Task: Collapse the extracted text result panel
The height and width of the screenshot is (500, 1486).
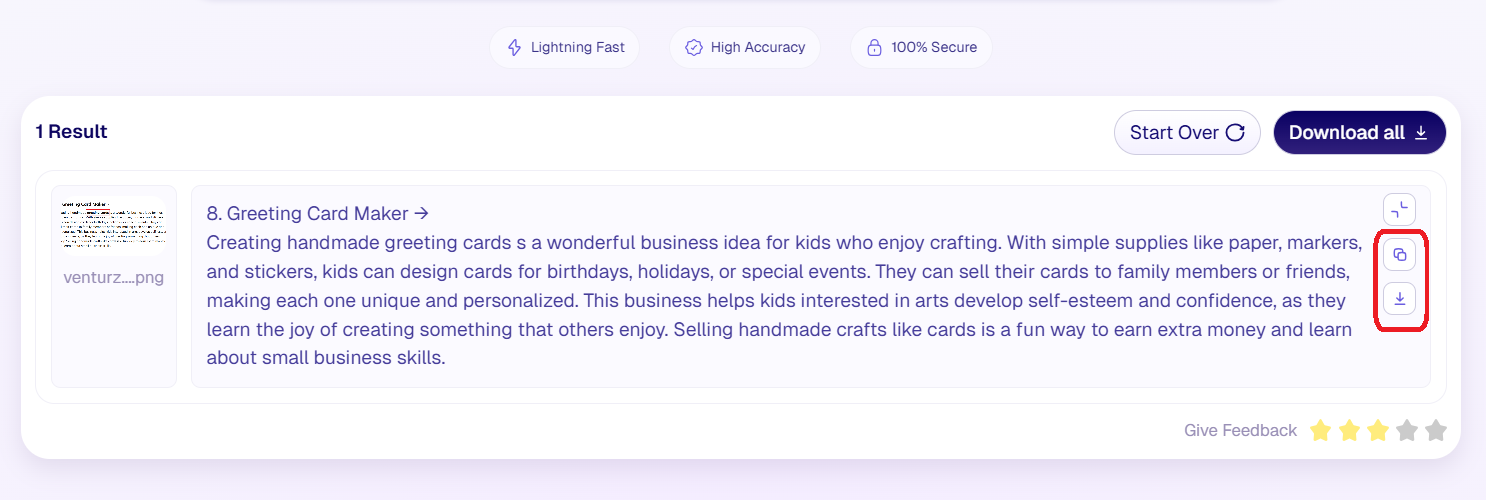Action: tap(1399, 210)
